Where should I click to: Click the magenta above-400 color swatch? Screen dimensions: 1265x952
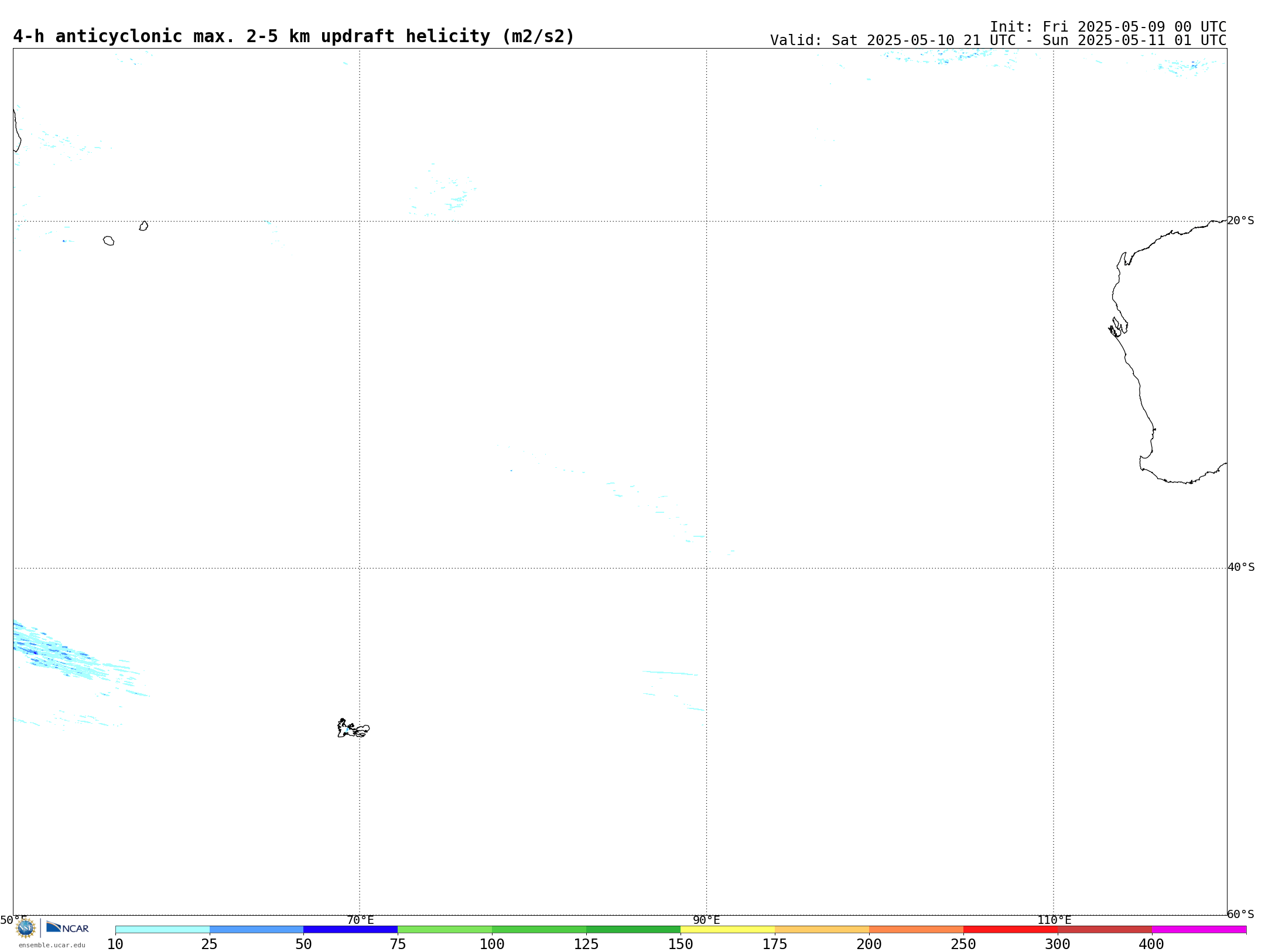click(x=1199, y=930)
